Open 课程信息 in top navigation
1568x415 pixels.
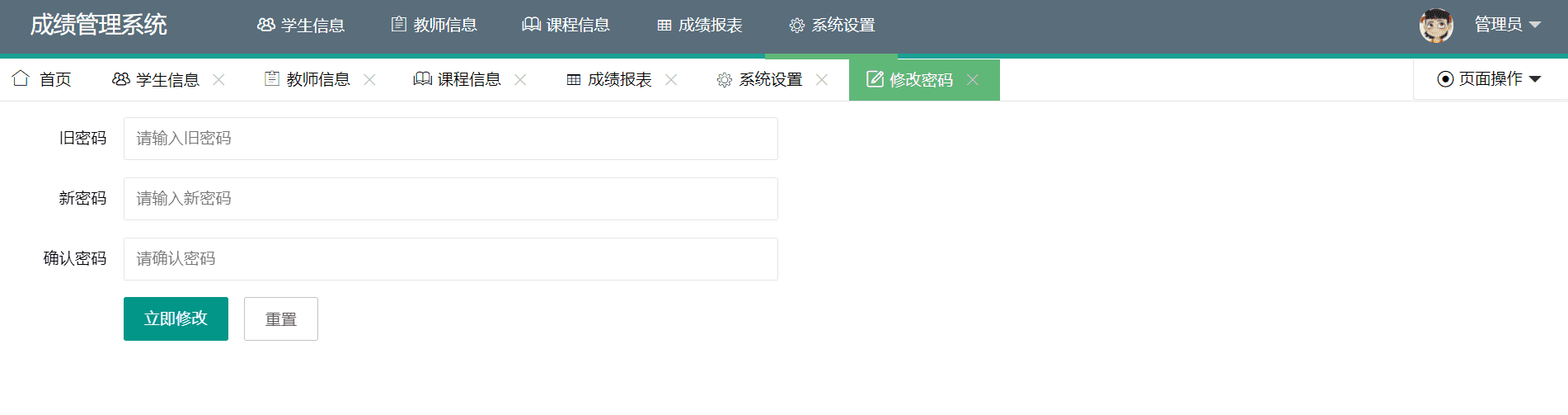click(566, 26)
